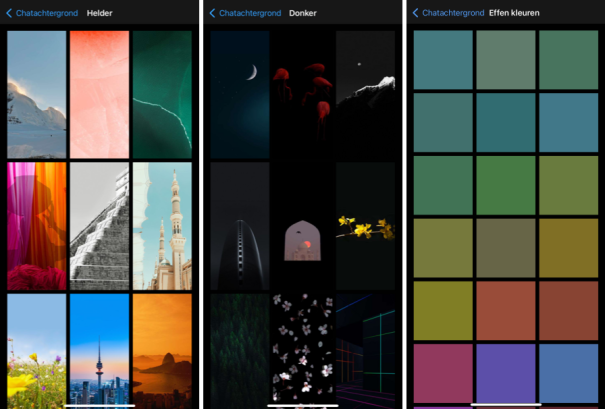Go back to Chatachtergrond from Donker screen
This screenshot has height=409, width=605.
[245, 13]
